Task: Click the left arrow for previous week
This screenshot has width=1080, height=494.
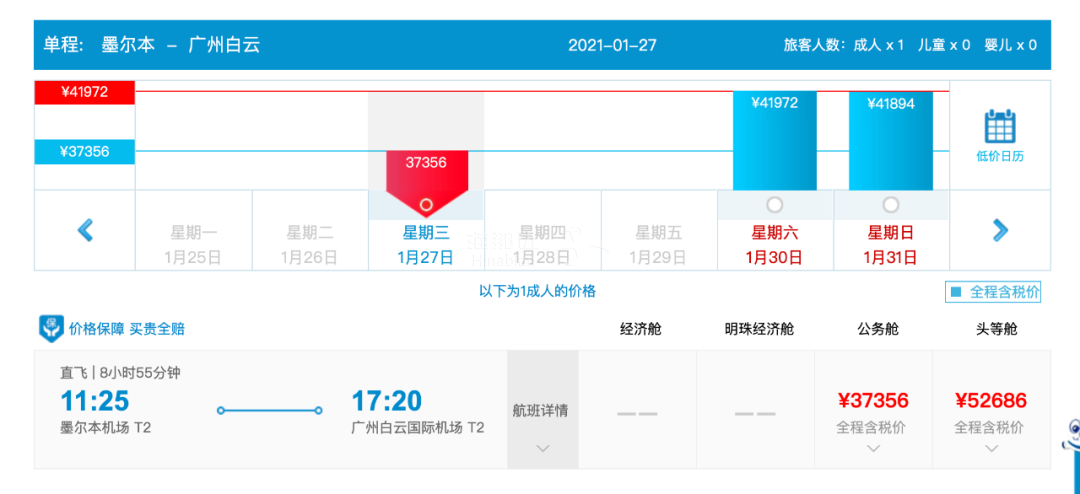Action: point(85,230)
